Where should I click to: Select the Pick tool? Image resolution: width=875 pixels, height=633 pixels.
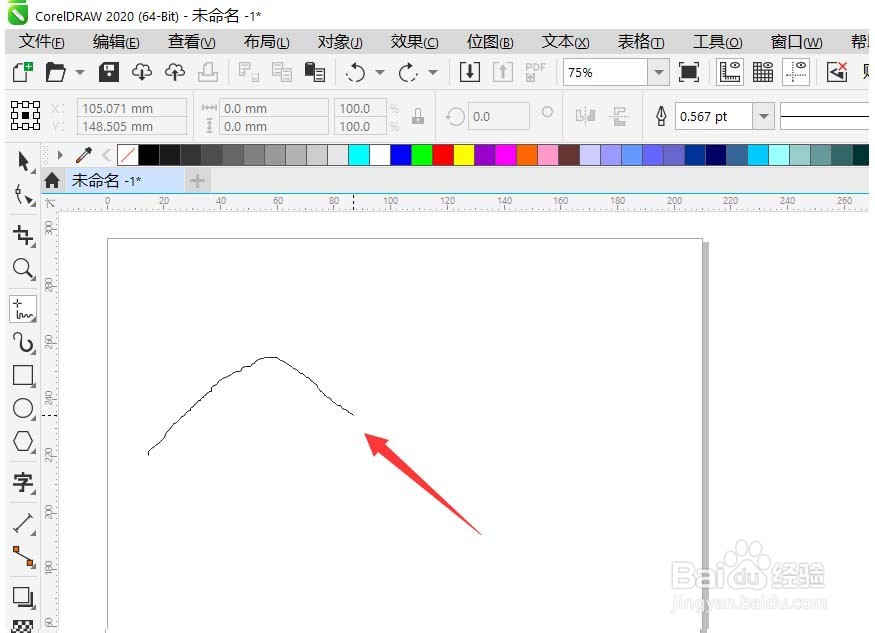[x=24, y=161]
